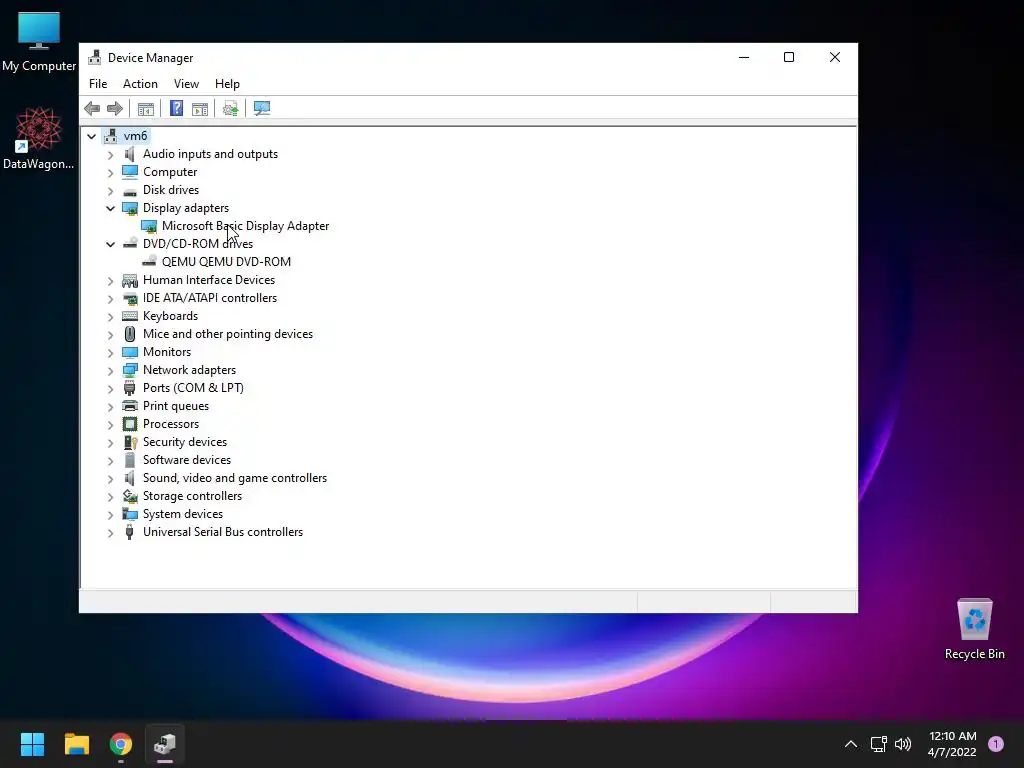Select the DataWagon desktop shortcut
This screenshot has height=768, width=1024.
38,138
